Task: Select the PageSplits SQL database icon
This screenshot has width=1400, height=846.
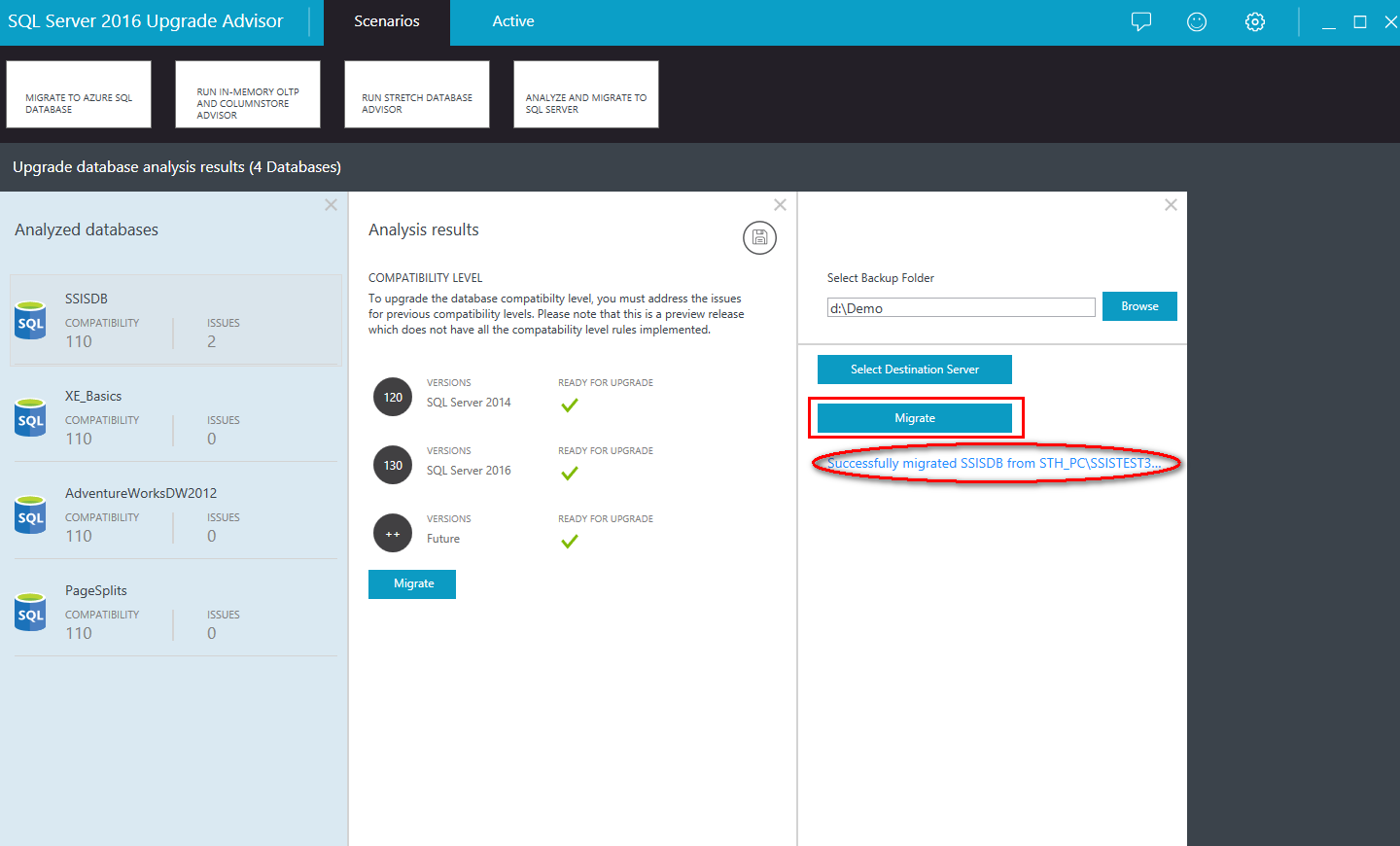Action: (31, 612)
